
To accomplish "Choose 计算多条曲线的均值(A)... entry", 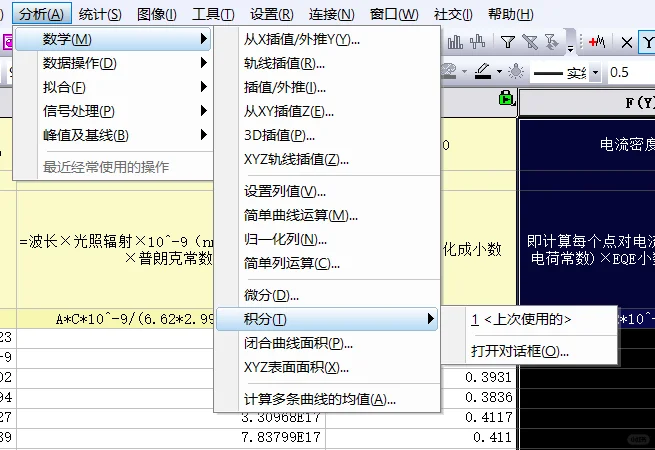I will 327,399.
